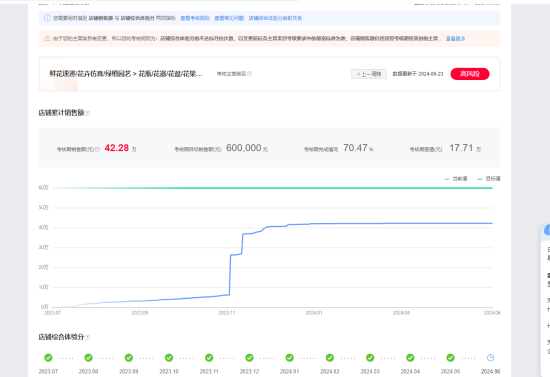Viewport: 550px width, 377px height.
Task: Click the 17.71 万 gap value
Action: click(x=465, y=148)
